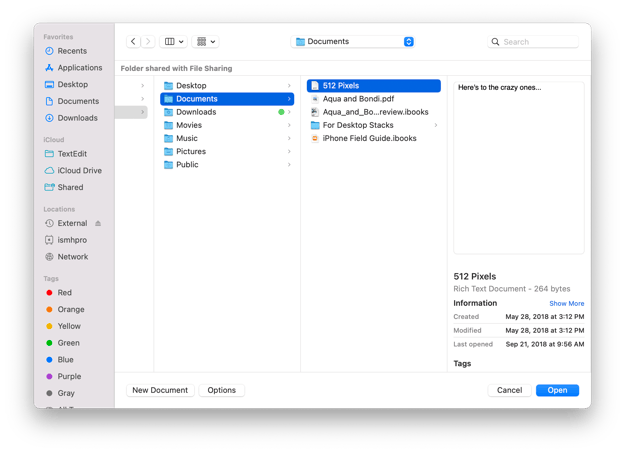
Task: Open the column view switcher dropdown
Action: (x=174, y=41)
